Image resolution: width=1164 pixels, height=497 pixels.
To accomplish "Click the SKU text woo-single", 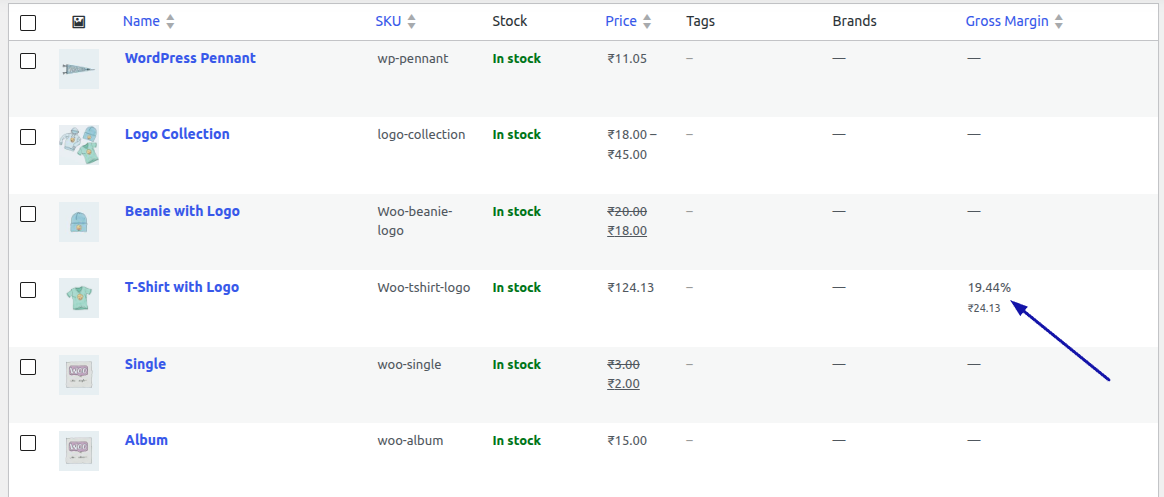I will (409, 365).
